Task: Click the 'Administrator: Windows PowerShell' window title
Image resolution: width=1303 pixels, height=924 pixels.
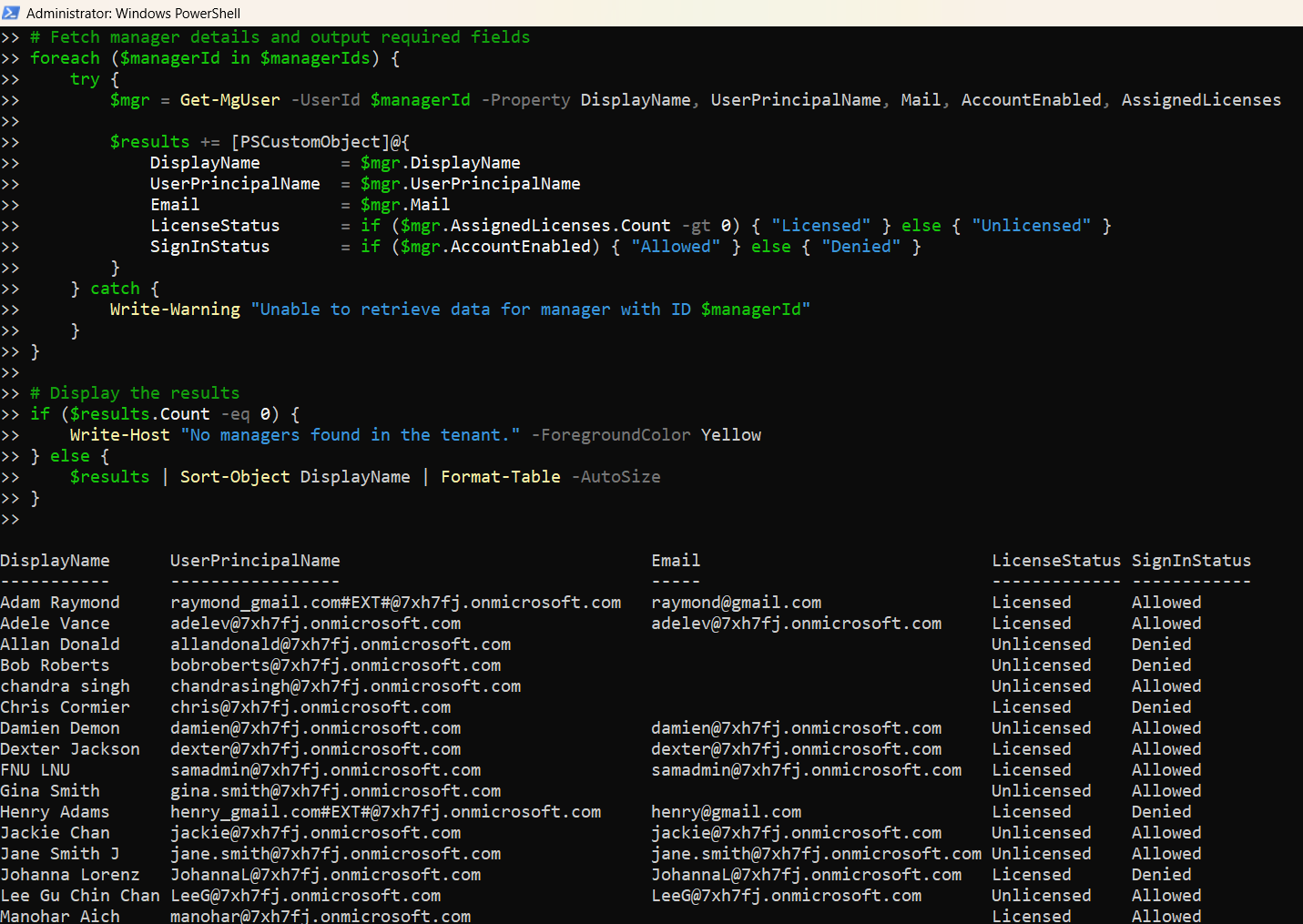Action: 133,13
